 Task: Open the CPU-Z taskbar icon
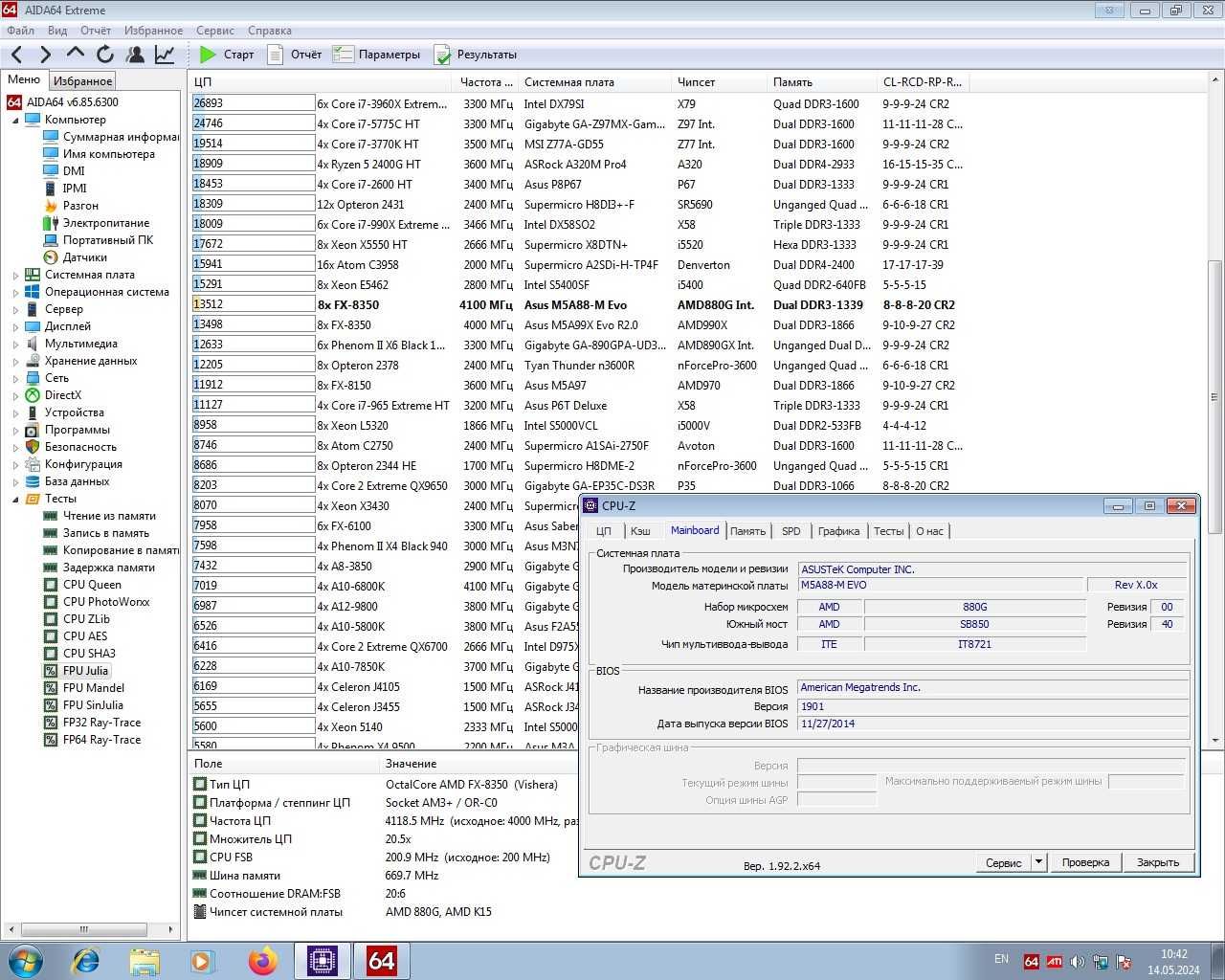322,960
